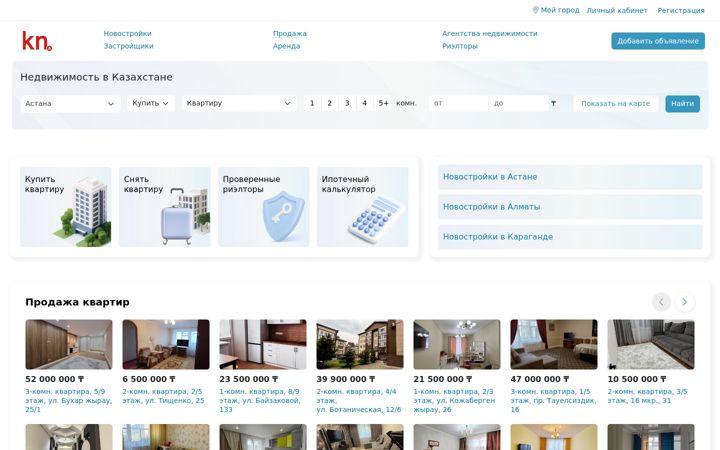Image resolution: width=720 pixels, height=450 pixels.
Task: Open Аренда menu item
Action: [x=287, y=46]
